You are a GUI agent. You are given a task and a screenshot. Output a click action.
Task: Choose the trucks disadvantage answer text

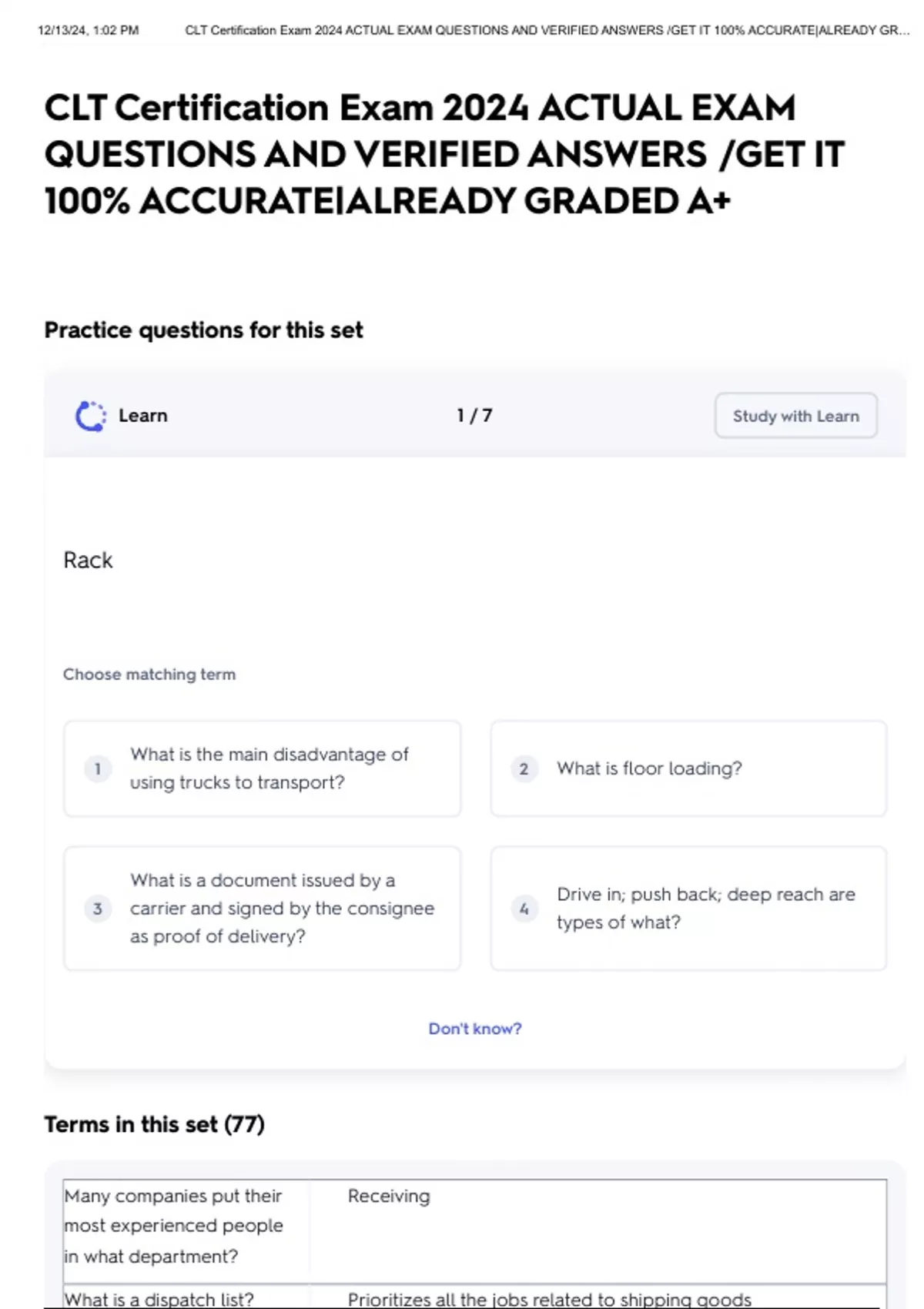coord(269,768)
